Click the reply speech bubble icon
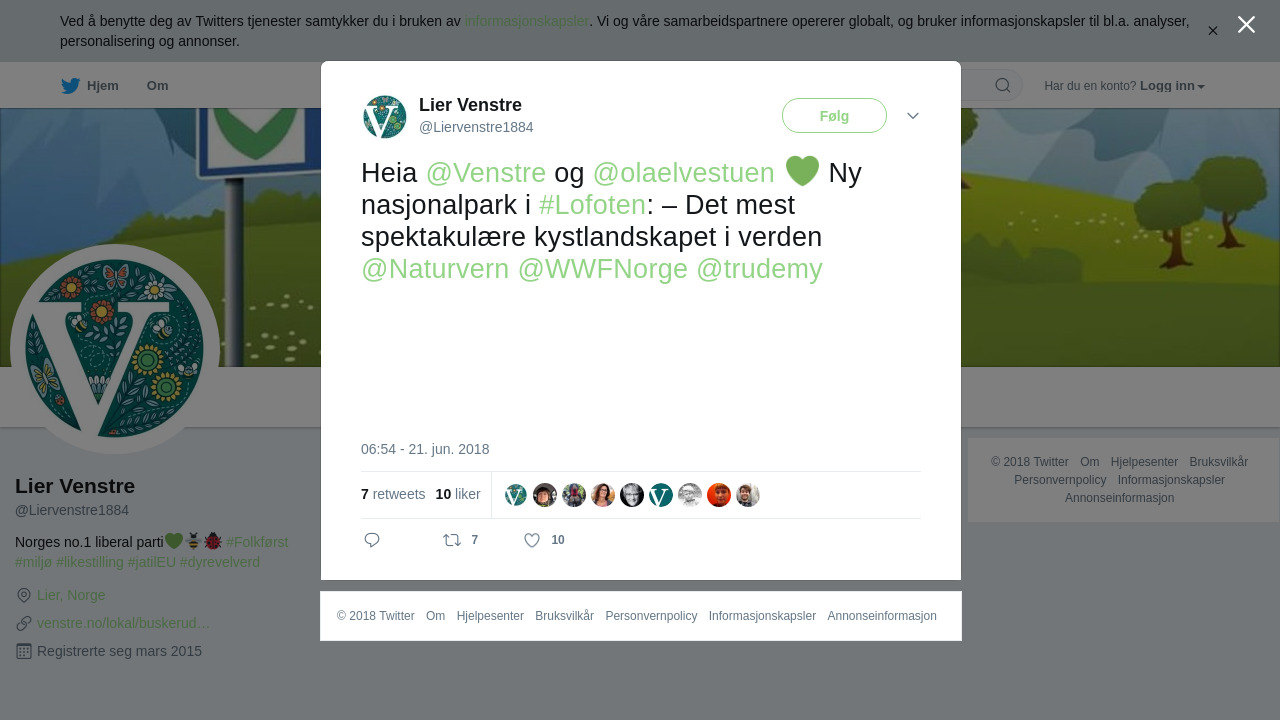1280x720 pixels. click(x=372, y=540)
